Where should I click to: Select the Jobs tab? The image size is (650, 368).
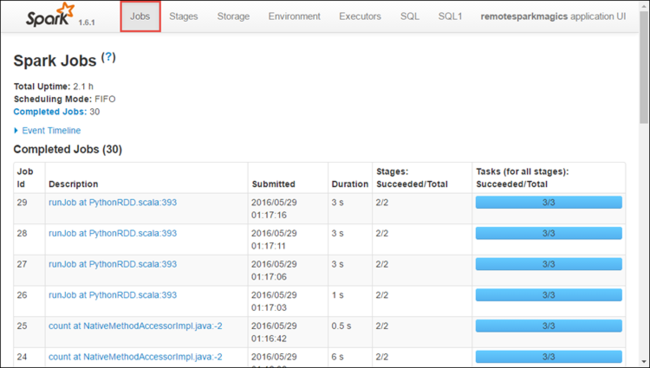(x=140, y=17)
